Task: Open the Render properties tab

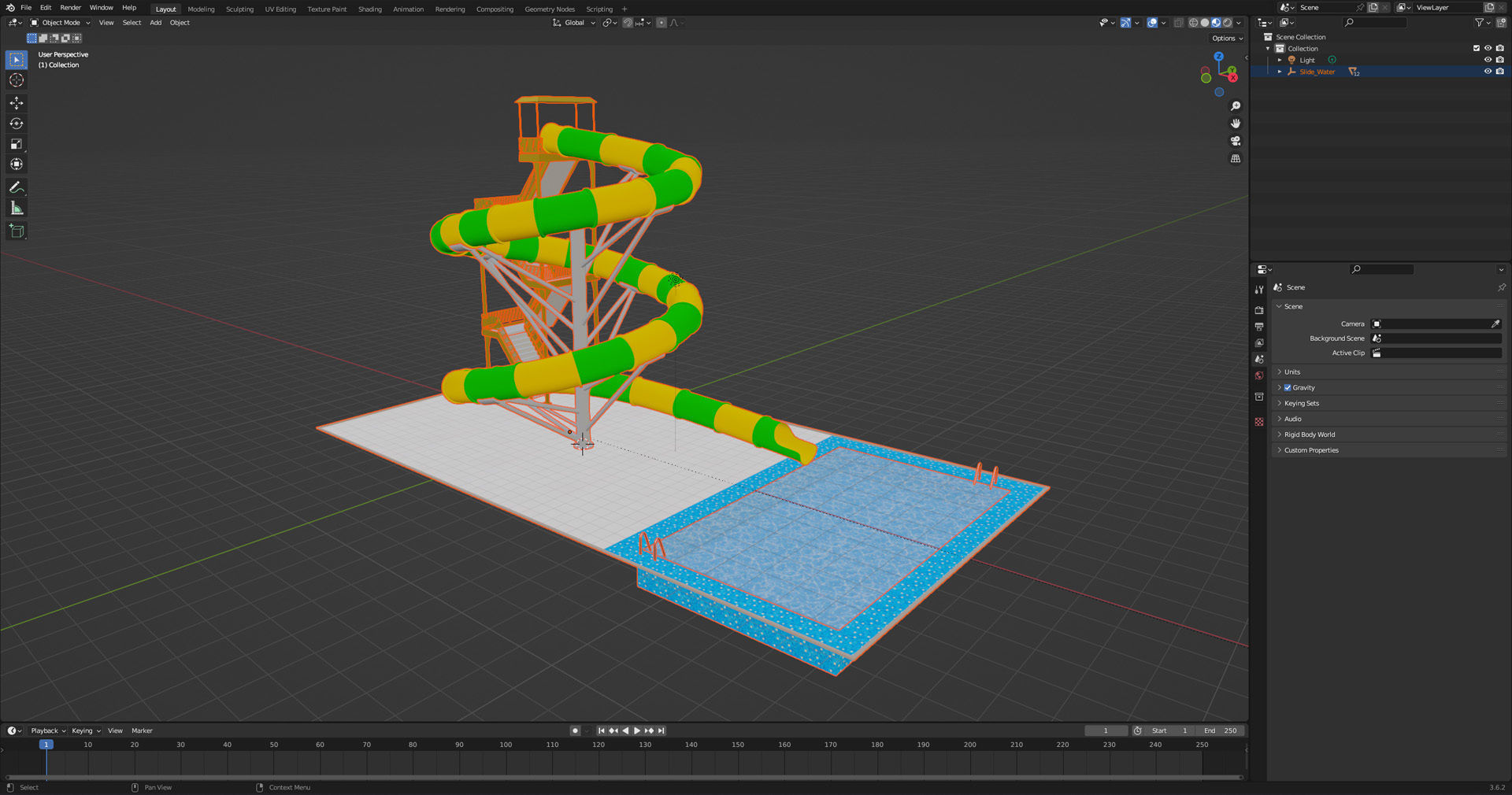Action: [x=1259, y=310]
